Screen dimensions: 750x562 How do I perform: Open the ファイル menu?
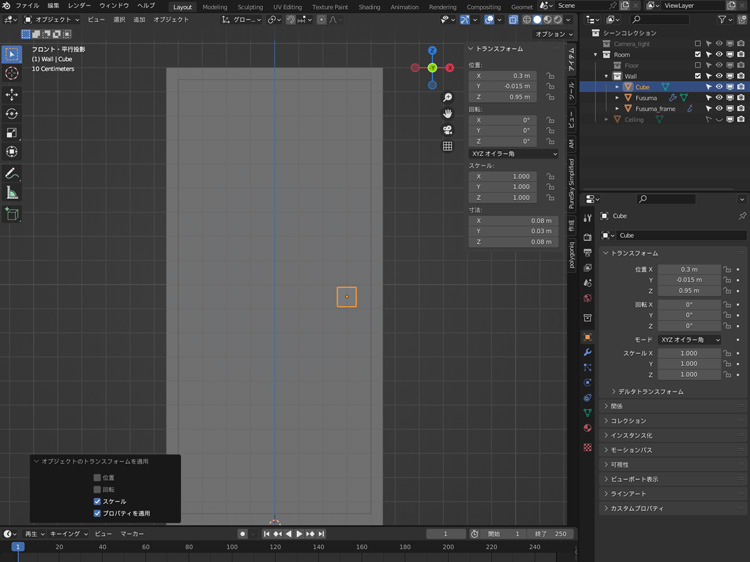27,6
